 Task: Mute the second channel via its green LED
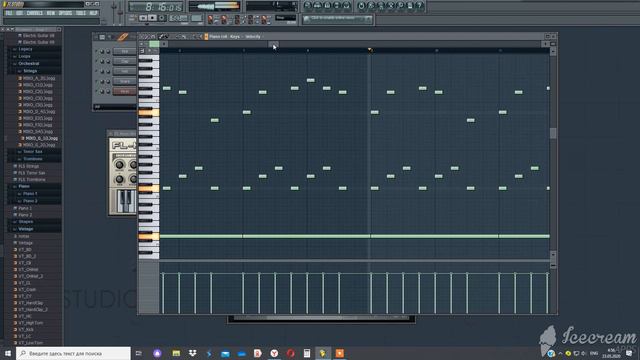coord(97,61)
